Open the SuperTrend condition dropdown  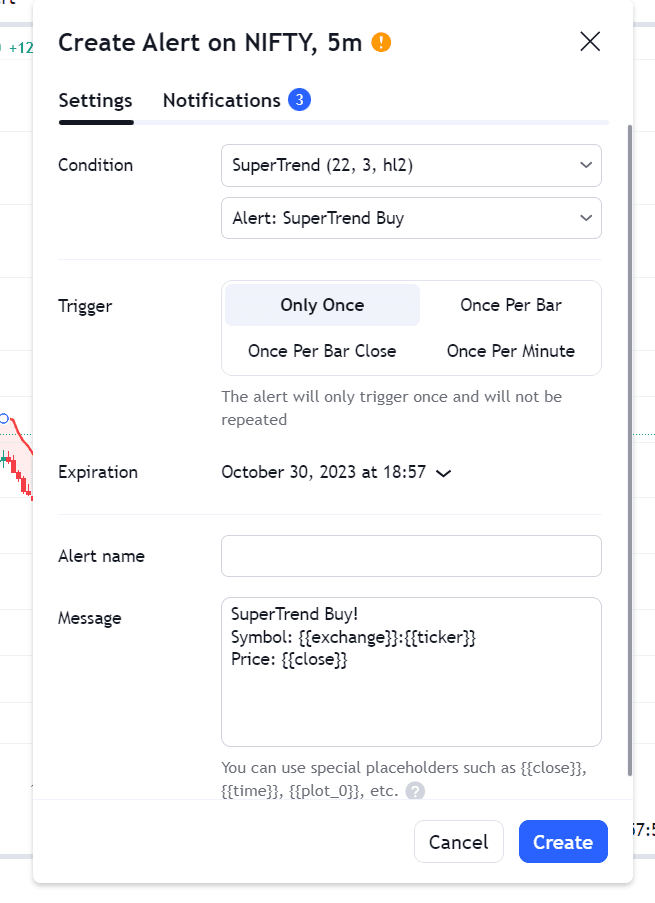(410, 165)
